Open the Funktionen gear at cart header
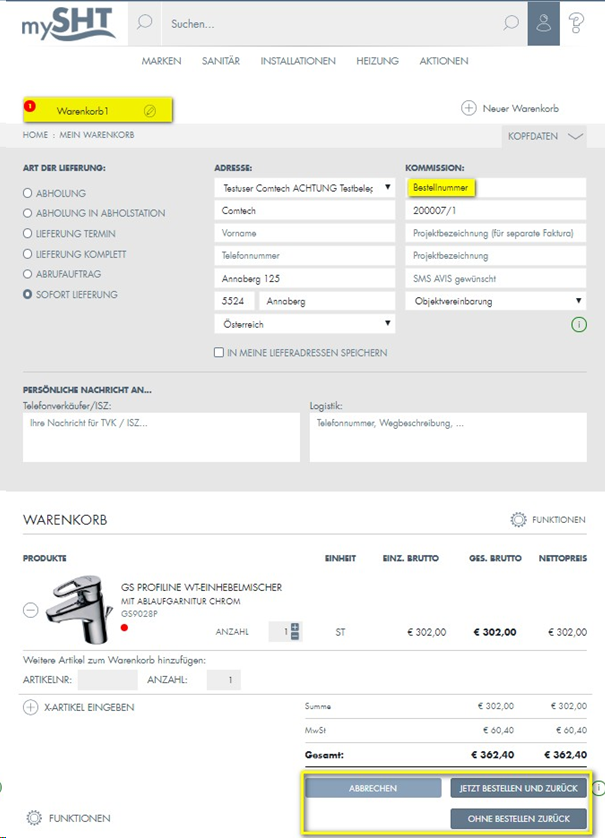The height and width of the screenshot is (838, 605). pyautogui.click(x=518, y=520)
